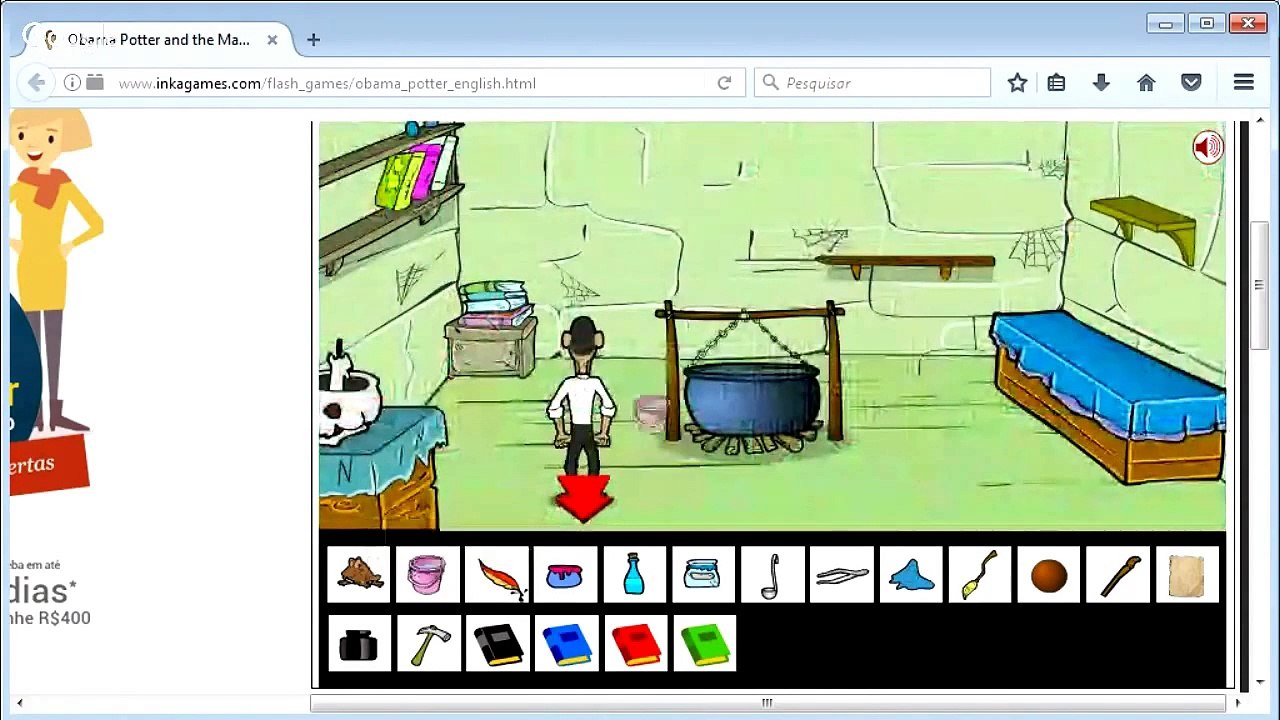Click the right arrow of horizontal scrollbar

tap(1237, 703)
